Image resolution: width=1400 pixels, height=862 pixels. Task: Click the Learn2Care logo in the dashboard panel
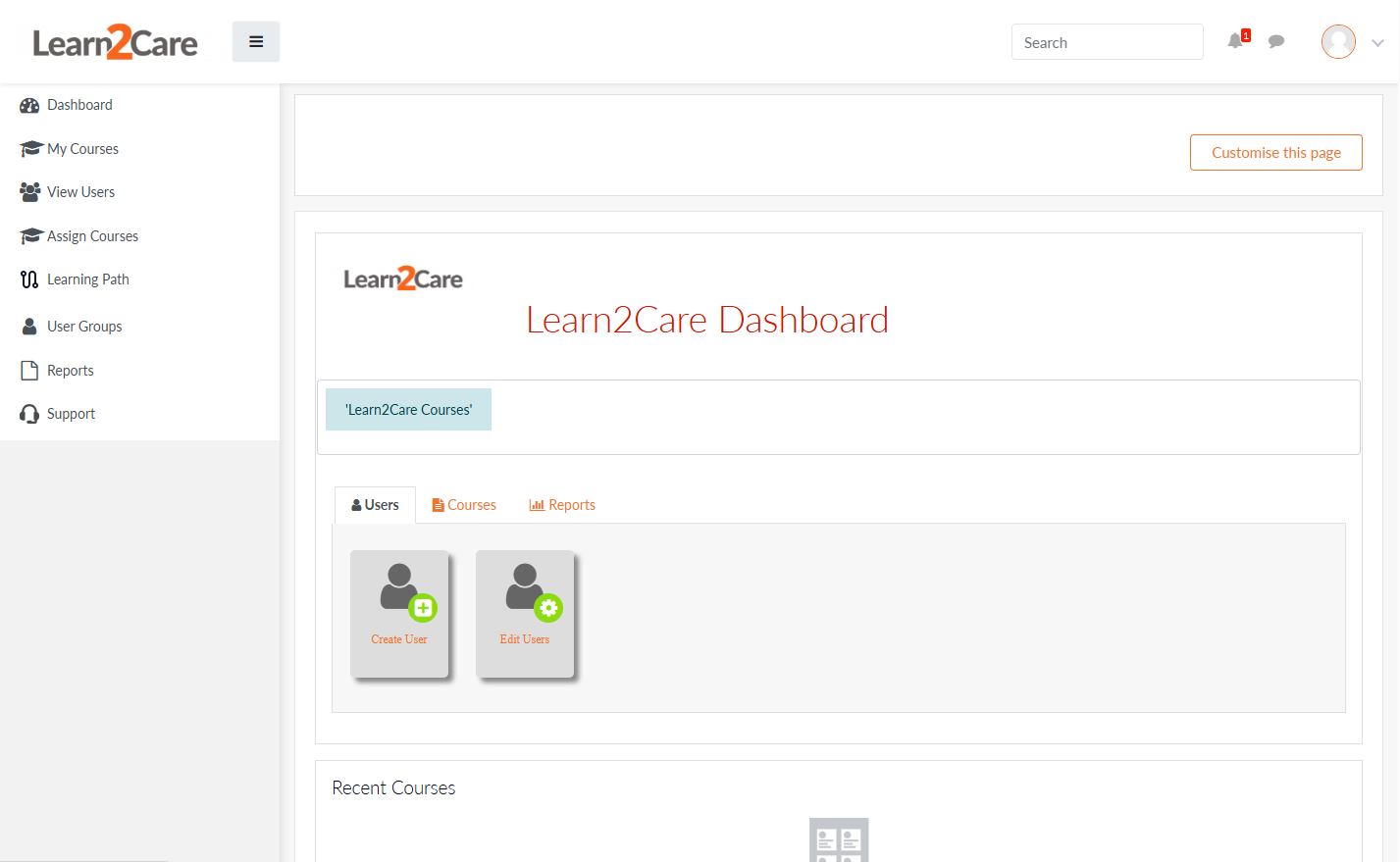pos(403,279)
